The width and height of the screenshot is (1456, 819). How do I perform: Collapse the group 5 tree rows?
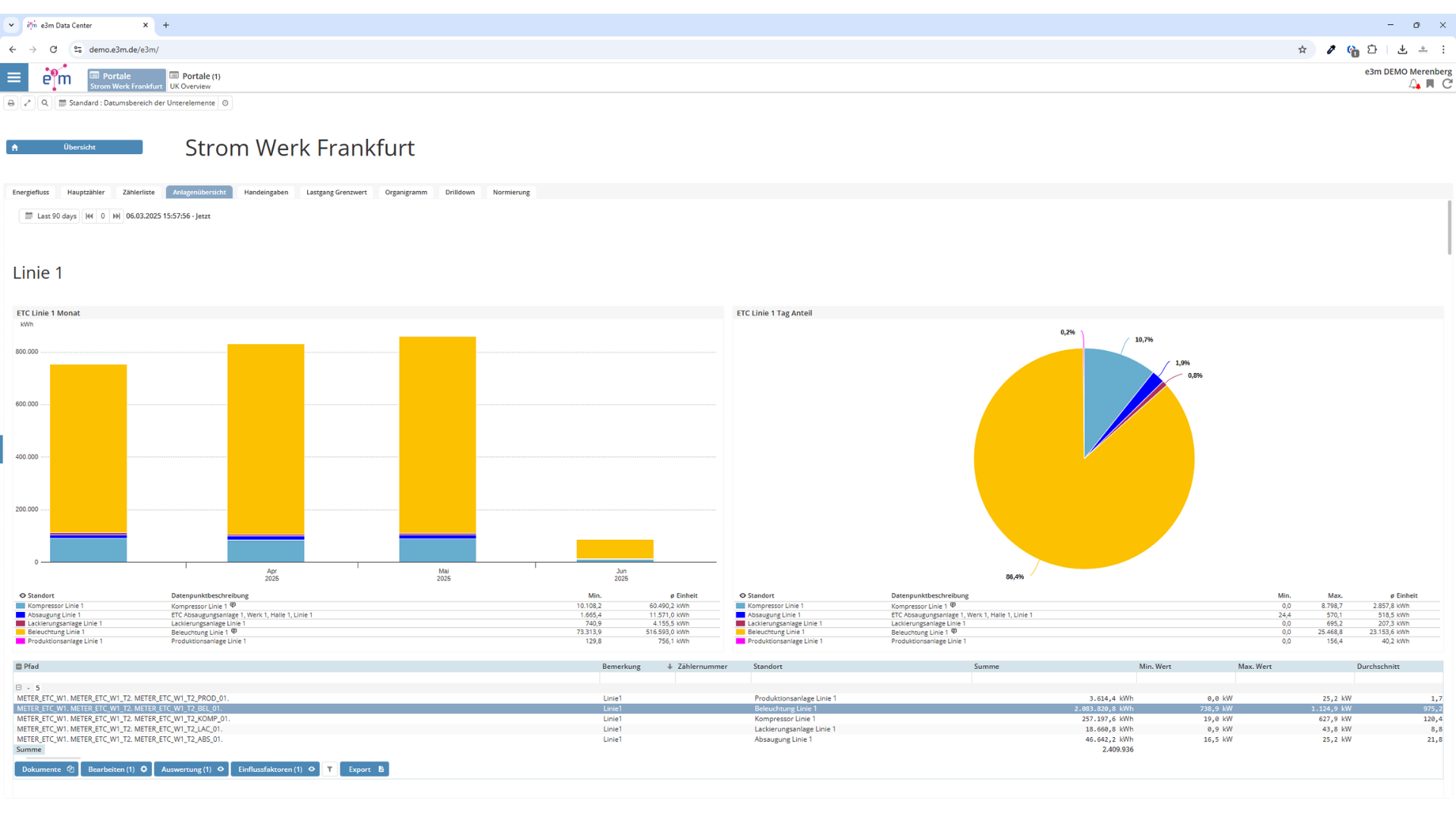[x=19, y=688]
